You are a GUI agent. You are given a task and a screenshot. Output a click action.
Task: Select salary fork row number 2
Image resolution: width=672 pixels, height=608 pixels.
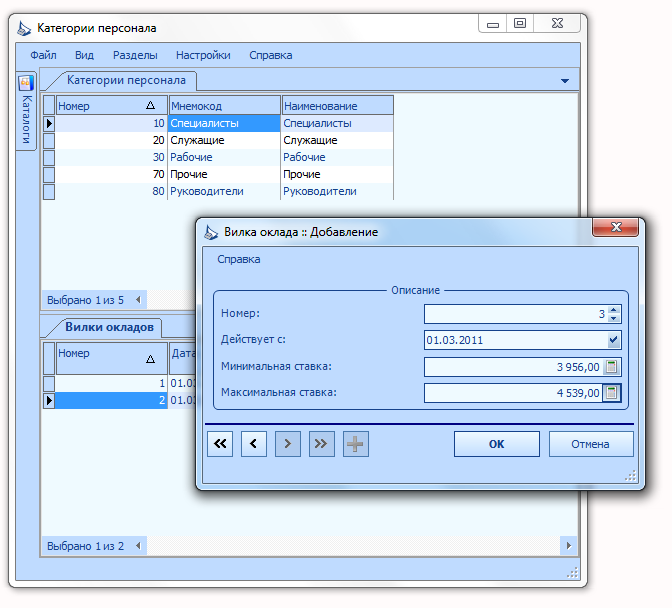(x=111, y=400)
